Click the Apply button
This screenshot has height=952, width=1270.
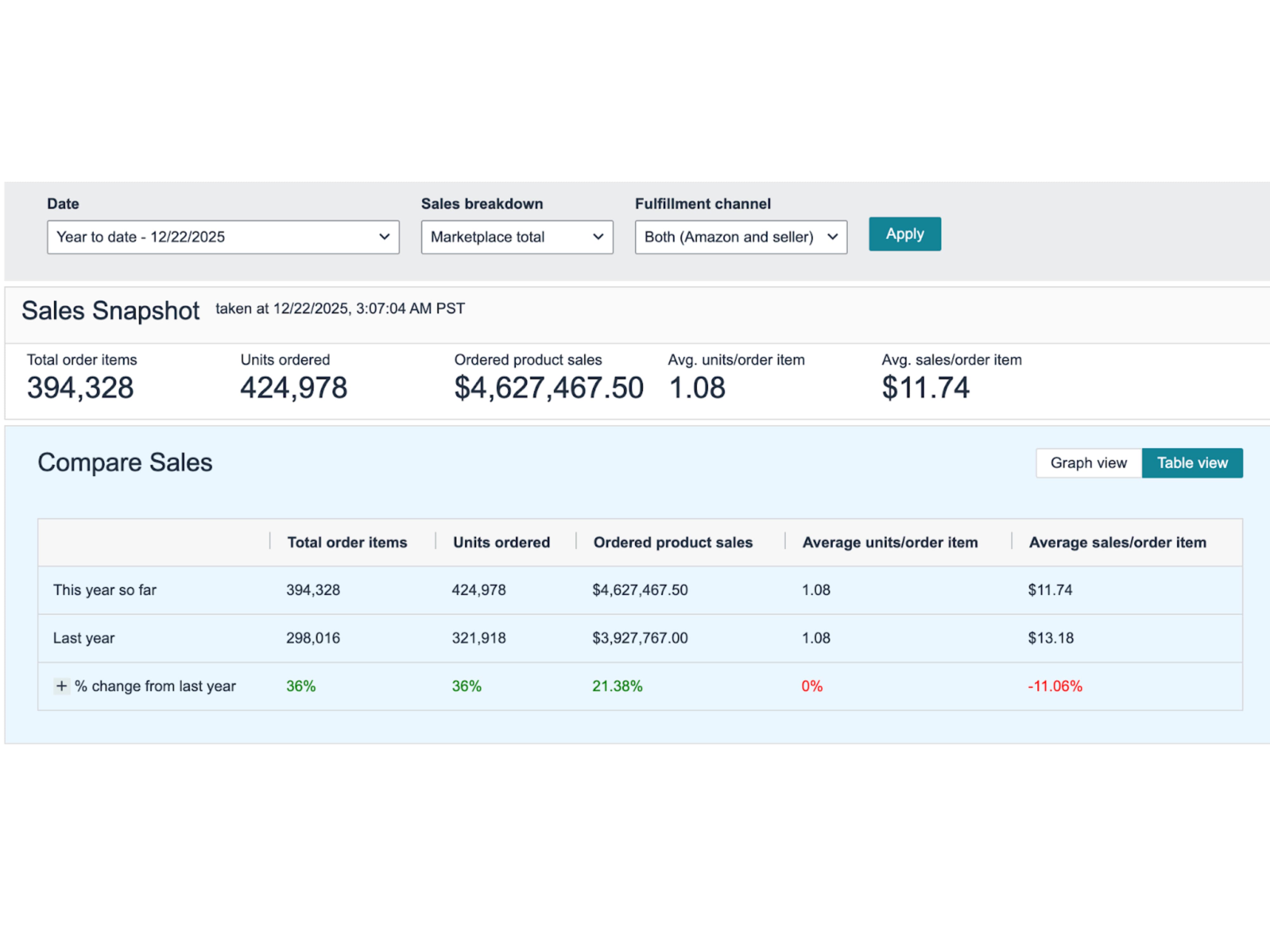pyautogui.click(x=904, y=234)
